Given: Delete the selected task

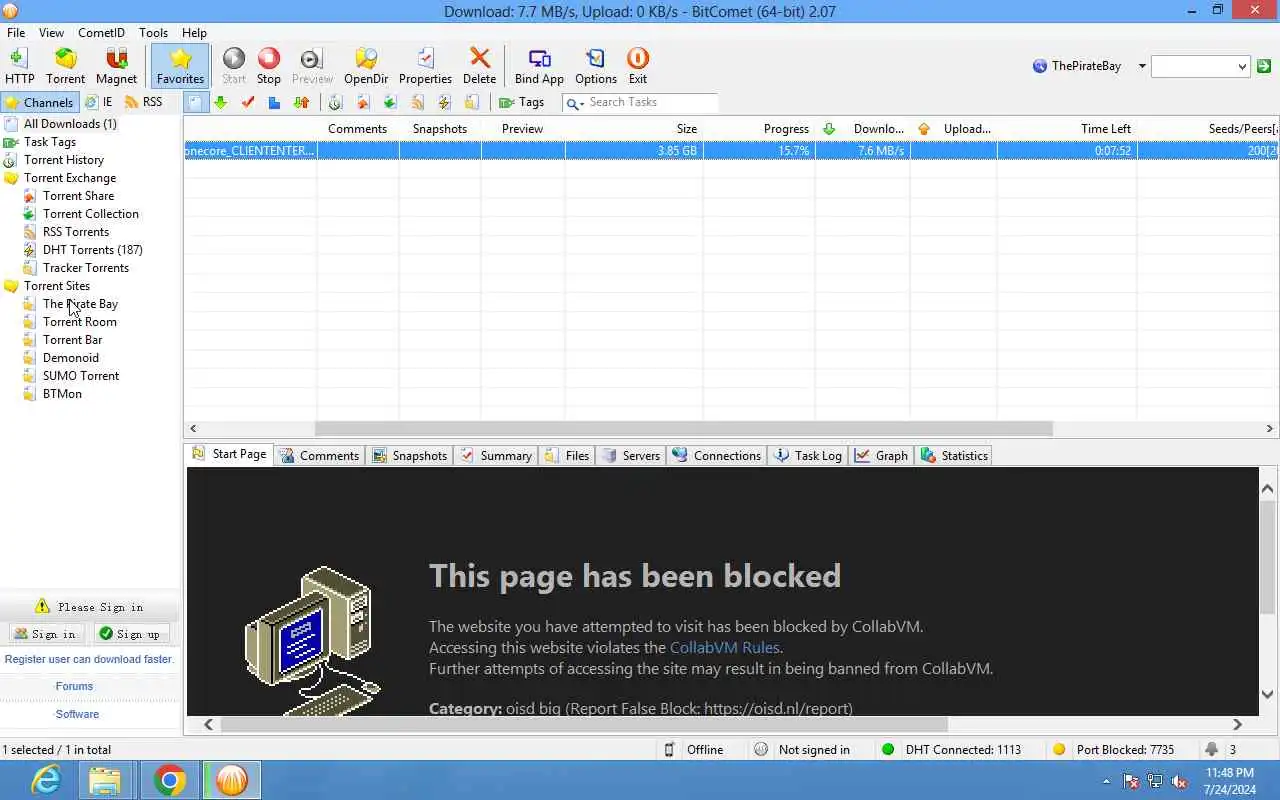Looking at the screenshot, I should click(479, 66).
